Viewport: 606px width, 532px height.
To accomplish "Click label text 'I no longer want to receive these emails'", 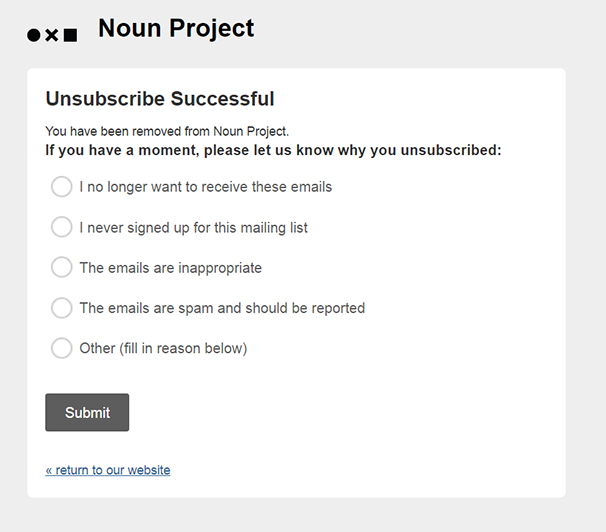I will [x=206, y=187].
